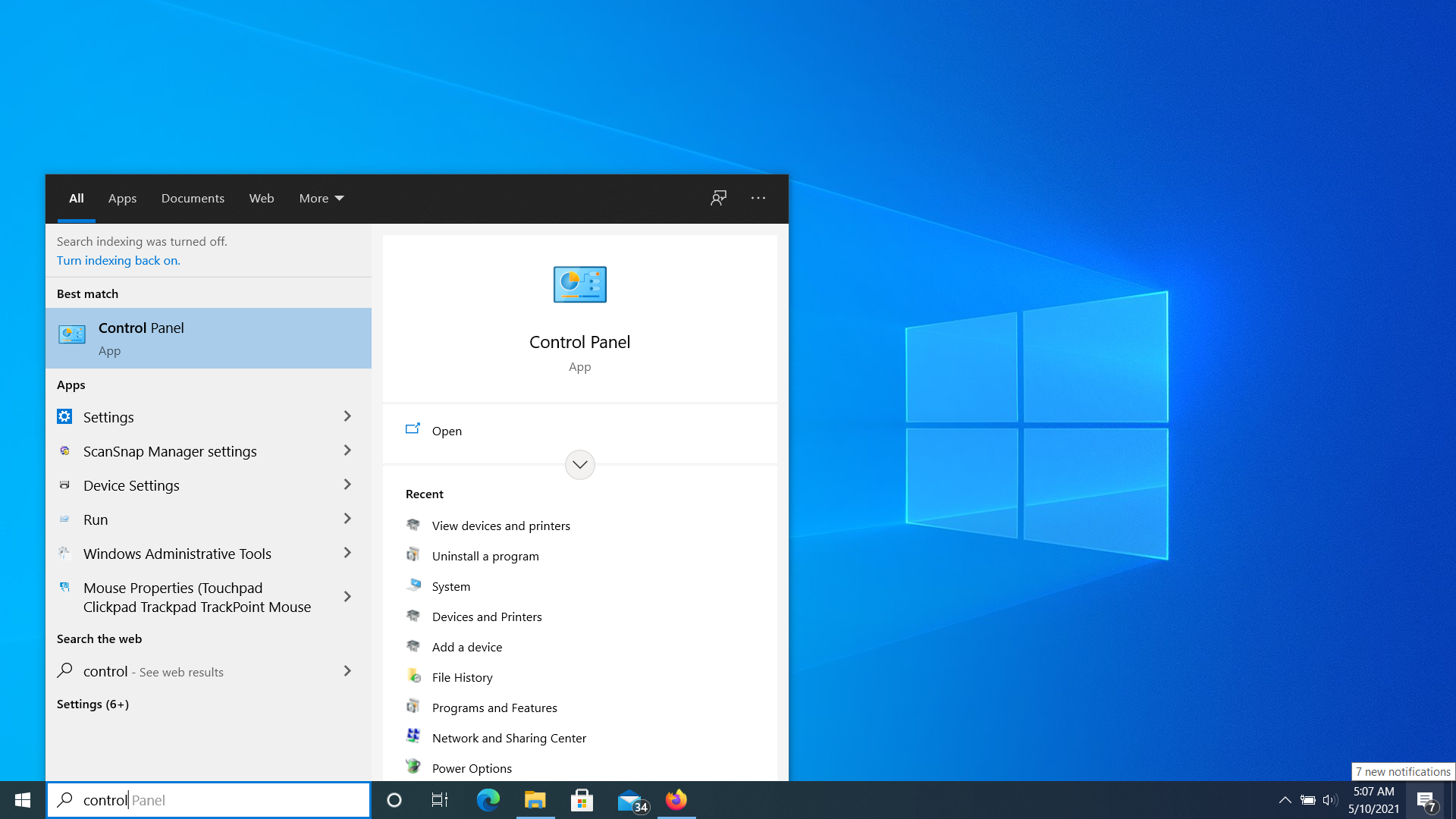
Task: Click Device Settings result icon
Action: tap(64, 485)
